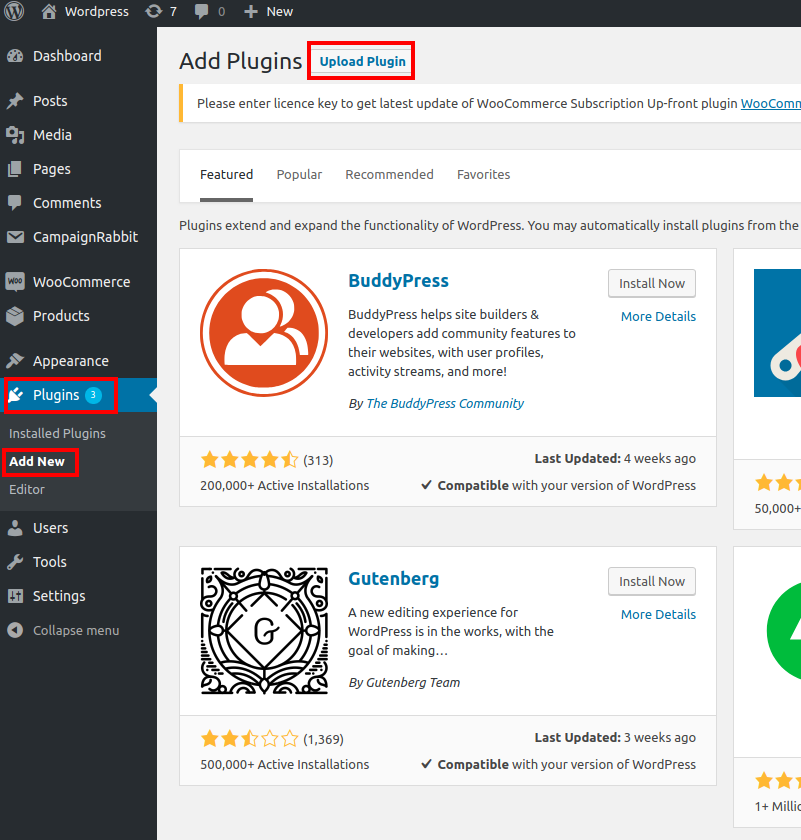Click the '200,000+ Active Installations' text
The width and height of the screenshot is (801, 840).
(x=285, y=485)
